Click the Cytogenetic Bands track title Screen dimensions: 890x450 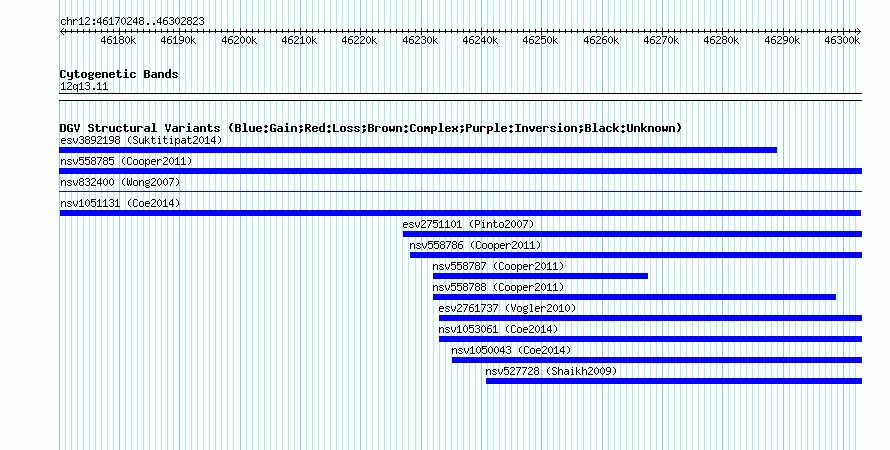tap(119, 74)
